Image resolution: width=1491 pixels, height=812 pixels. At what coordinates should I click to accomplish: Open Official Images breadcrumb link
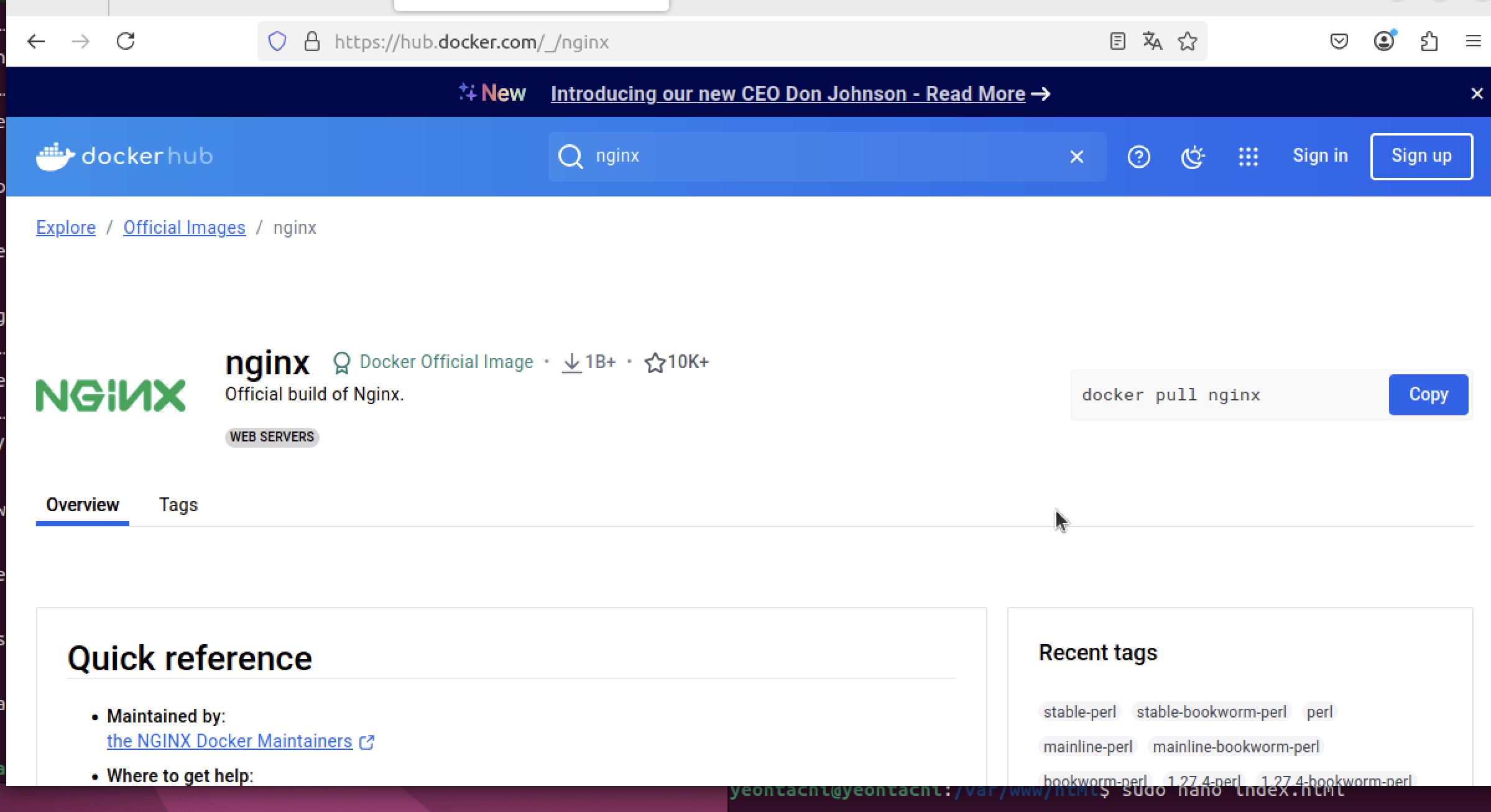pos(184,228)
